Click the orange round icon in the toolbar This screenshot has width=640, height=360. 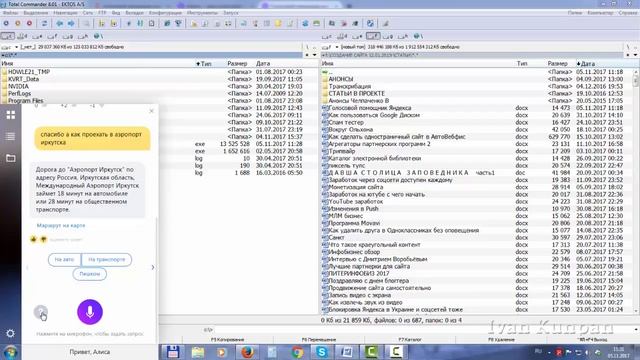[x=18, y=23]
